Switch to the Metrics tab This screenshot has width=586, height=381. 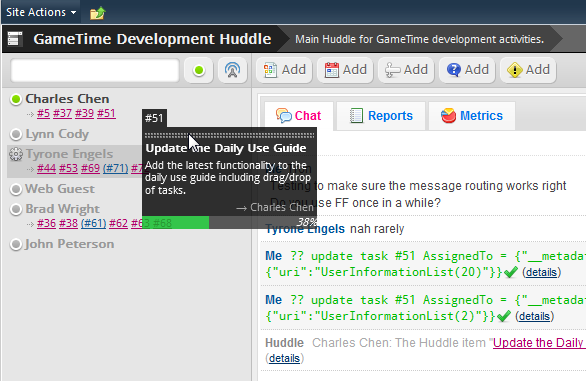click(x=472, y=116)
